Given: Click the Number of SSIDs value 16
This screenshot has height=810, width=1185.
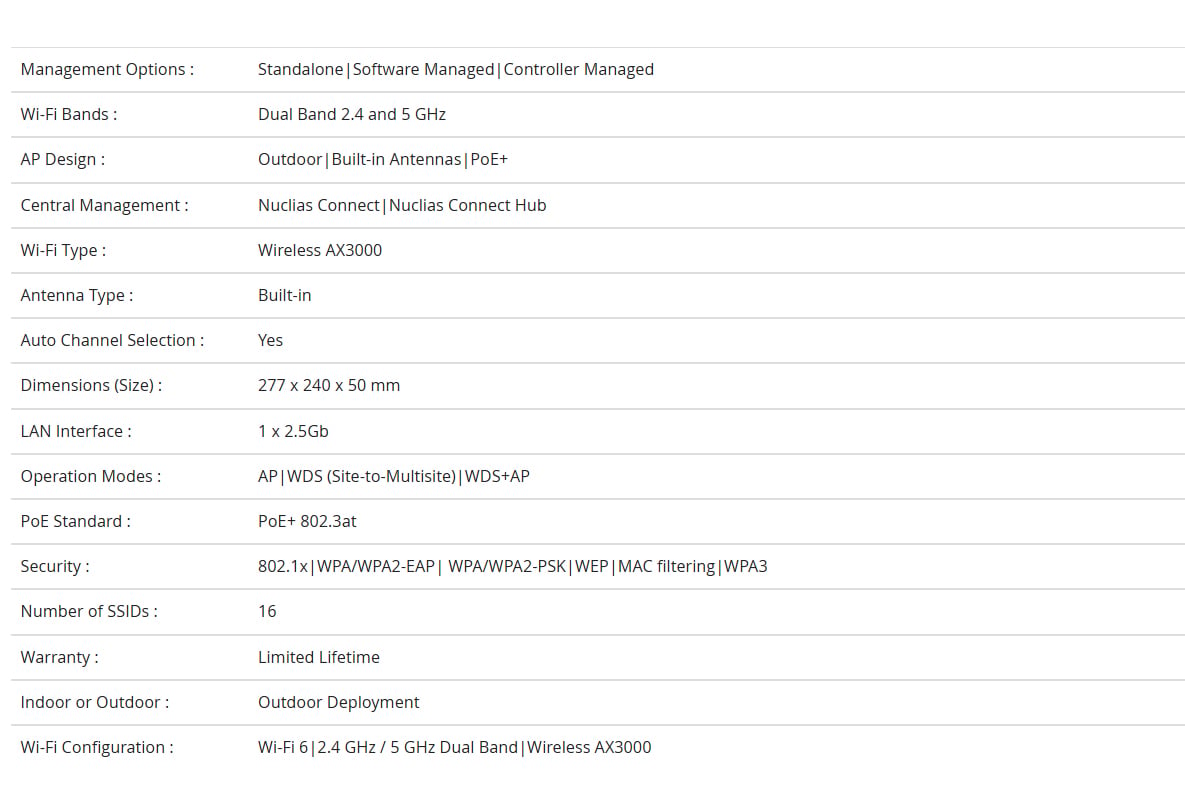Looking at the screenshot, I should (x=267, y=611).
